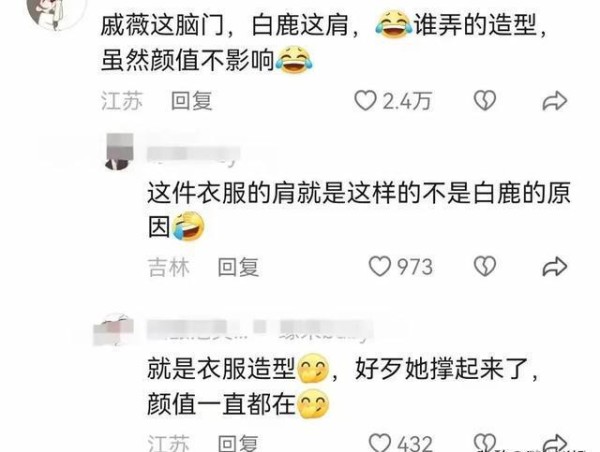
Task: Dislike the comment with 432 likes
Action: 485,443
